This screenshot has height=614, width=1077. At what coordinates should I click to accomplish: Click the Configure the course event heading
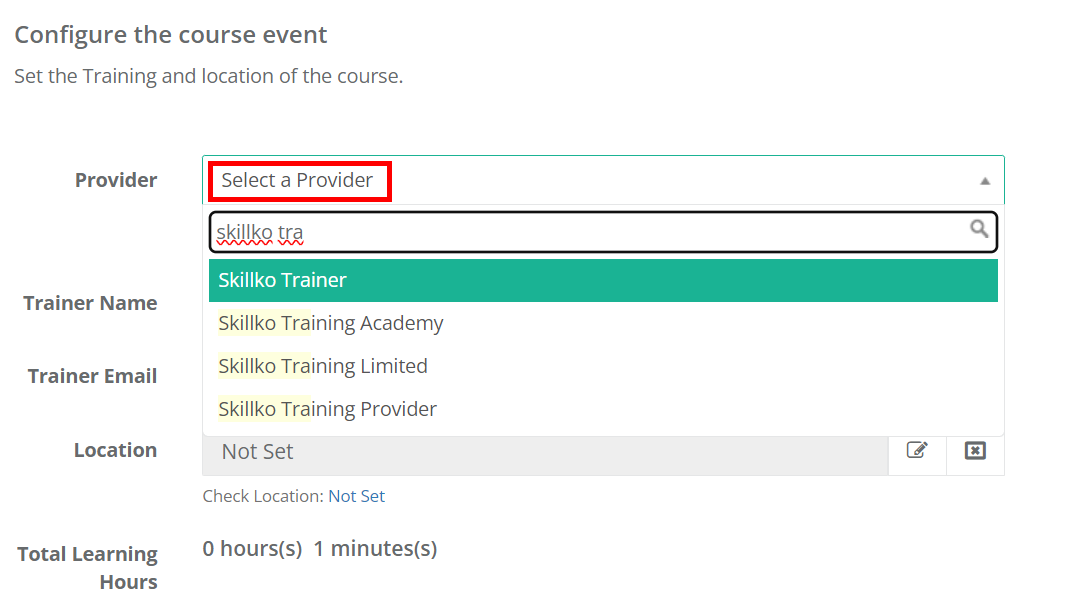point(170,34)
